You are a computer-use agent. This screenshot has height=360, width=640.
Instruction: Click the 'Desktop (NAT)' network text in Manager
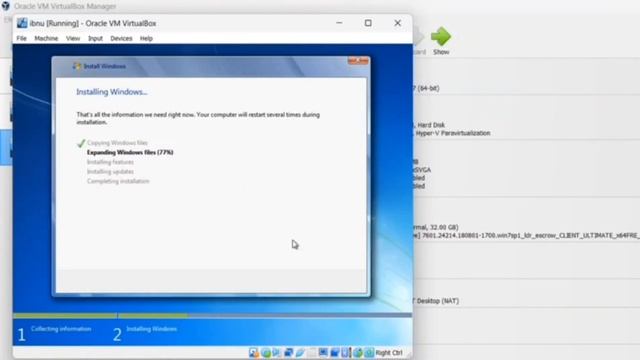[438, 301]
